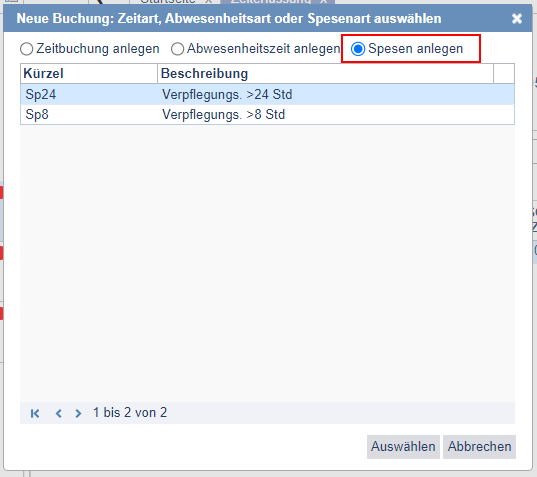Select the Spesen anlegen radio button
537x477 pixels.
point(358,49)
